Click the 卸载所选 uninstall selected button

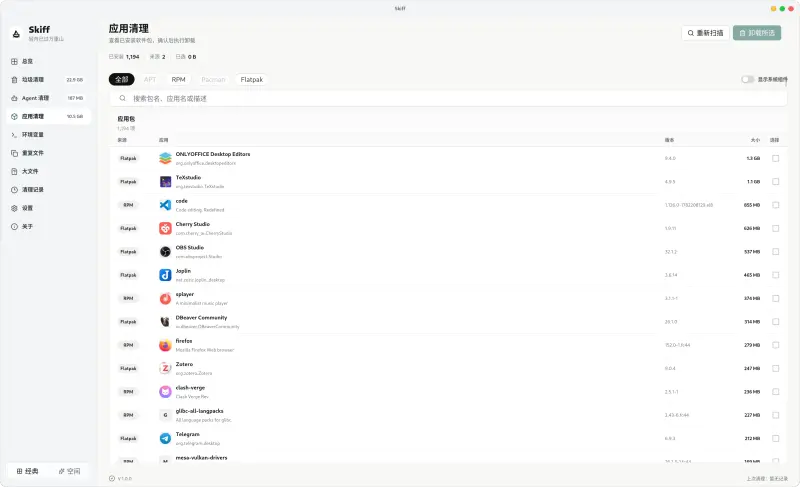pyautogui.click(x=757, y=33)
